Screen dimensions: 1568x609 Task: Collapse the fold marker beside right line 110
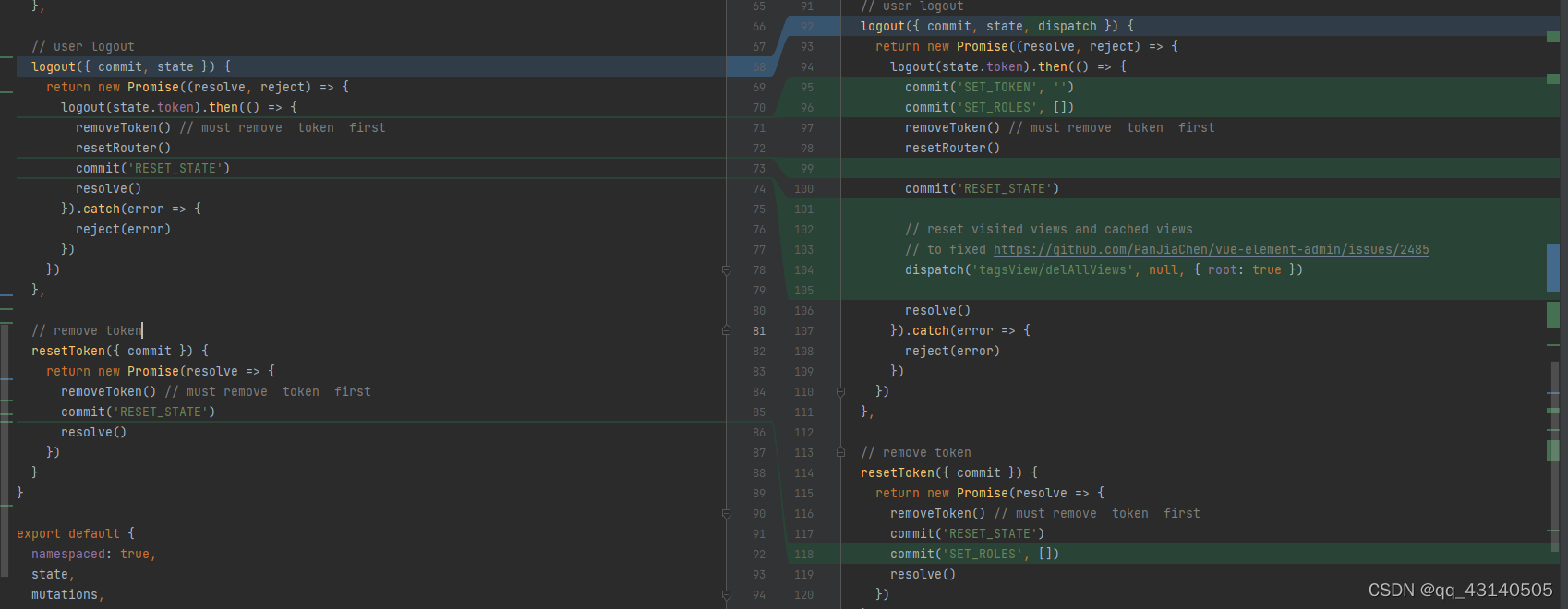(840, 392)
